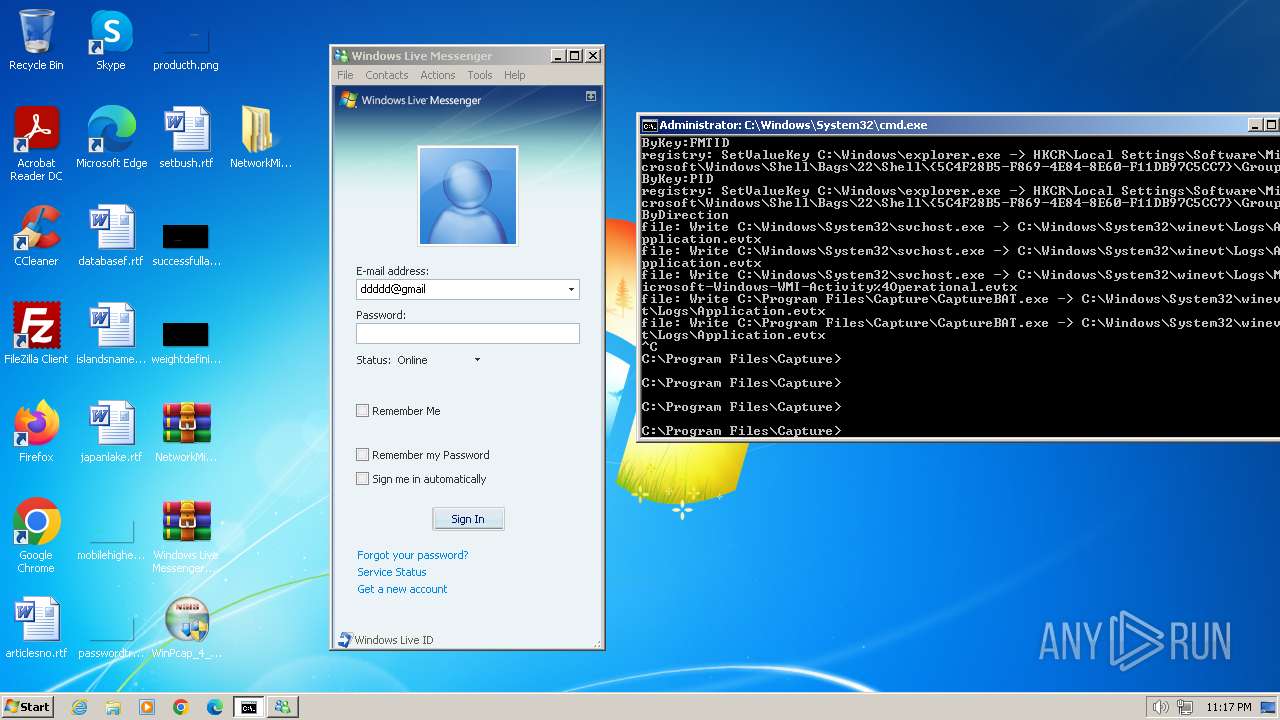Open the Service Status link

point(392,572)
